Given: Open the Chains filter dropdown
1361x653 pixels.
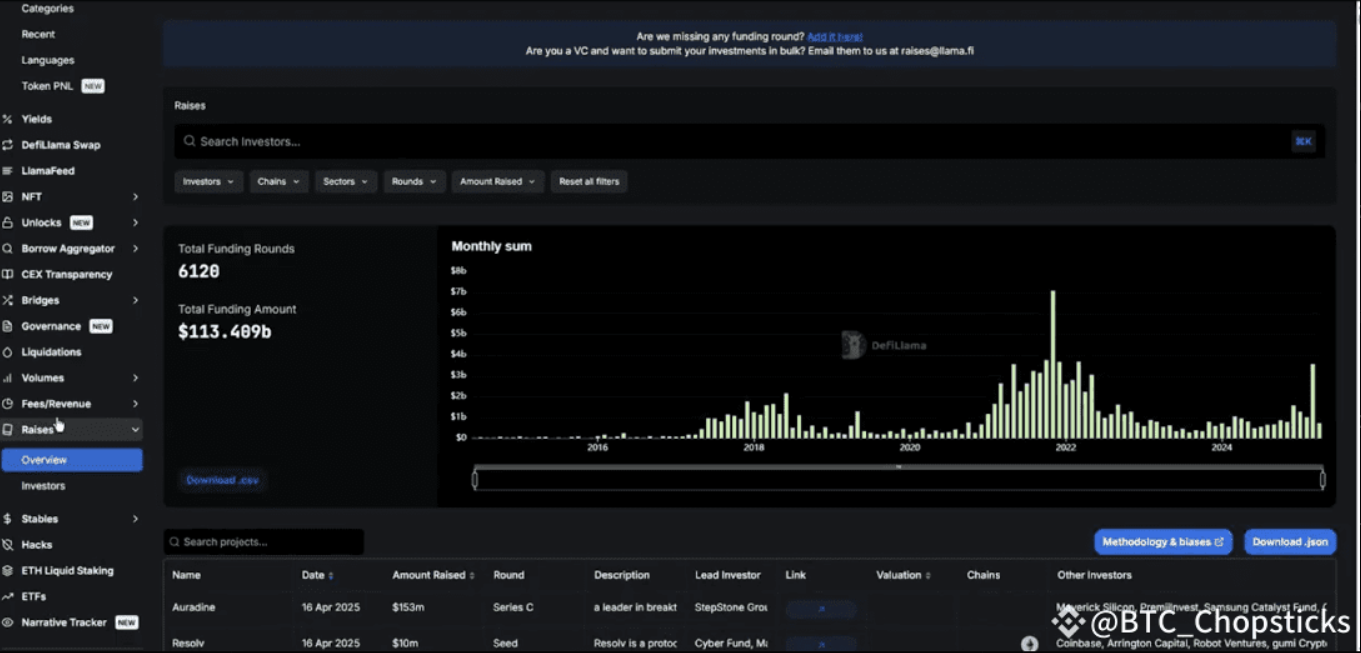Looking at the screenshot, I should 279,182.
